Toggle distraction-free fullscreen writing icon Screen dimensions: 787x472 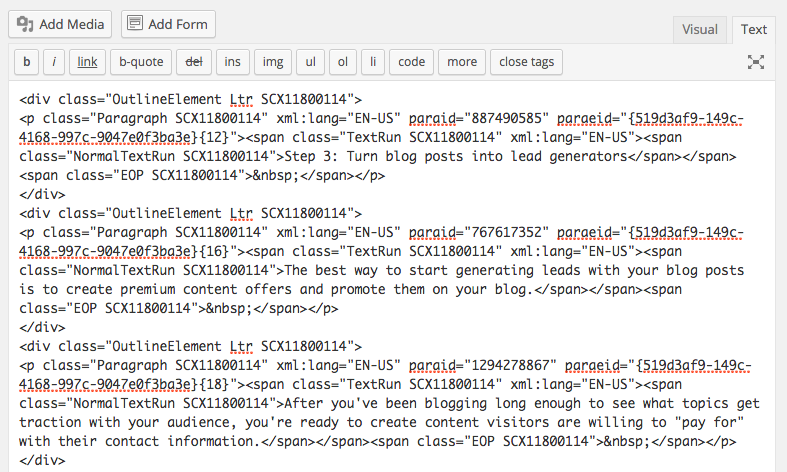point(755,62)
